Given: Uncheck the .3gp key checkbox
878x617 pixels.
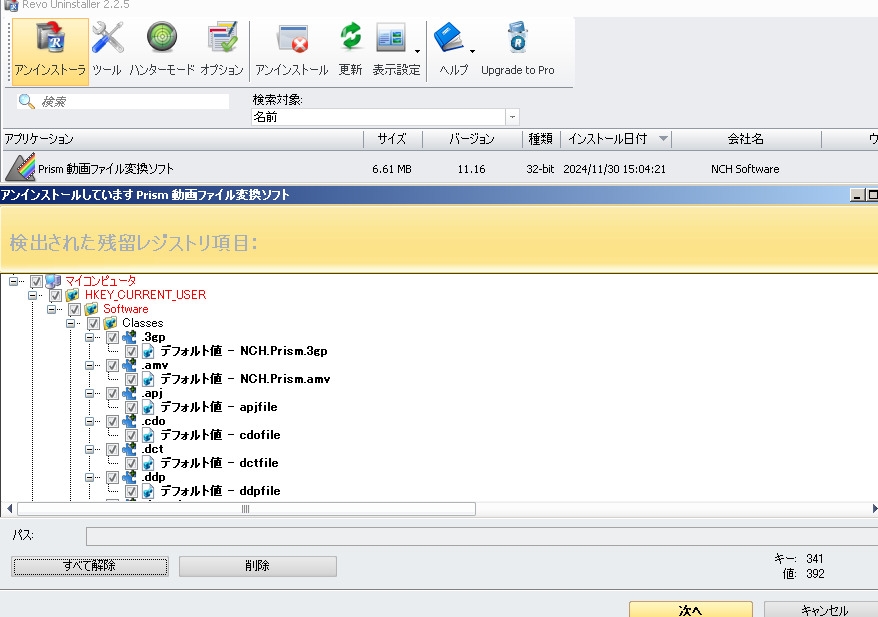Looking at the screenshot, I should coord(113,337).
